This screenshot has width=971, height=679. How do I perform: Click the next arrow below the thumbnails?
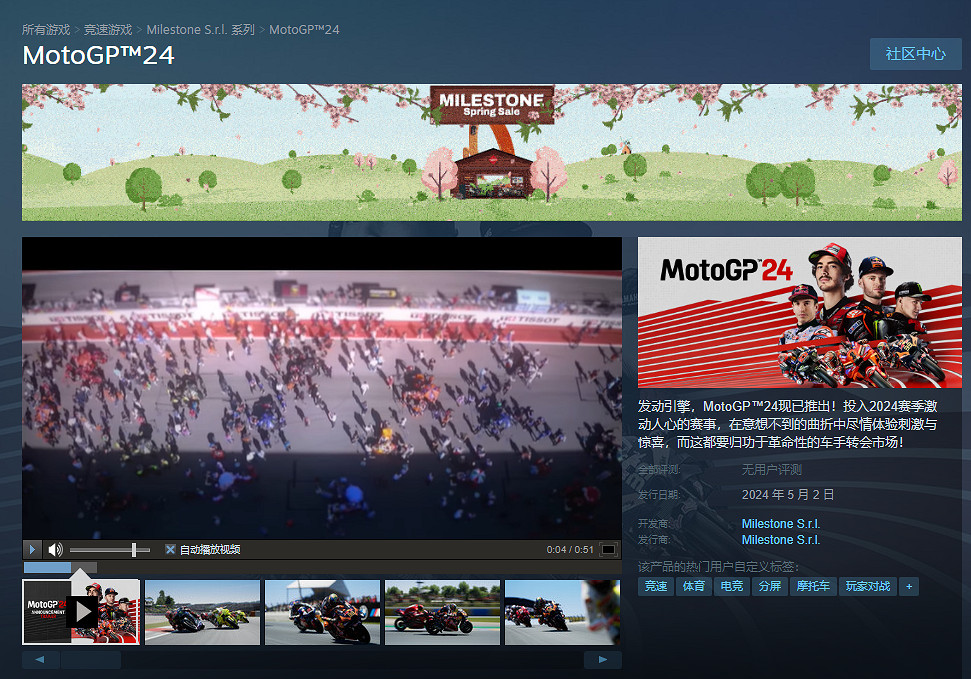[x=601, y=659]
